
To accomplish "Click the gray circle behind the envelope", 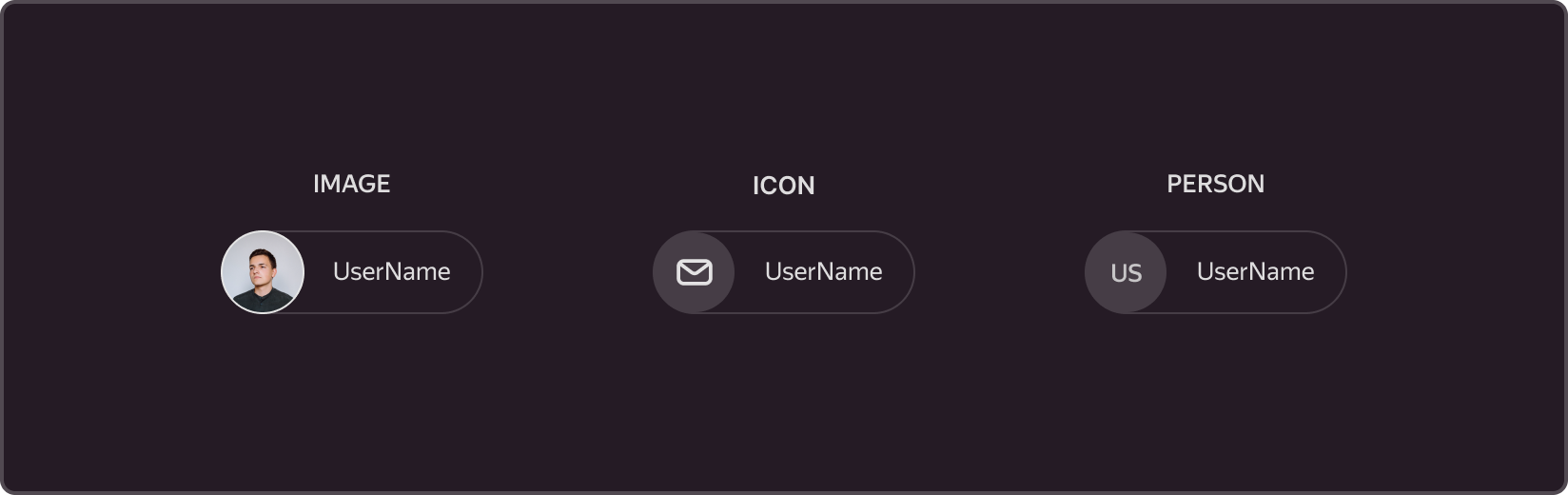I will [694, 272].
